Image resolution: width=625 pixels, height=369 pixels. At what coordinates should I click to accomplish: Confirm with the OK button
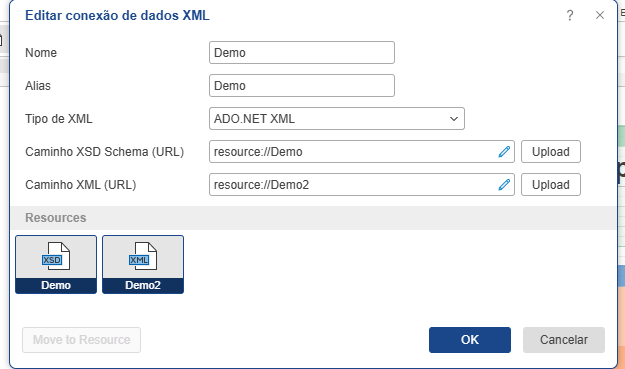point(470,340)
